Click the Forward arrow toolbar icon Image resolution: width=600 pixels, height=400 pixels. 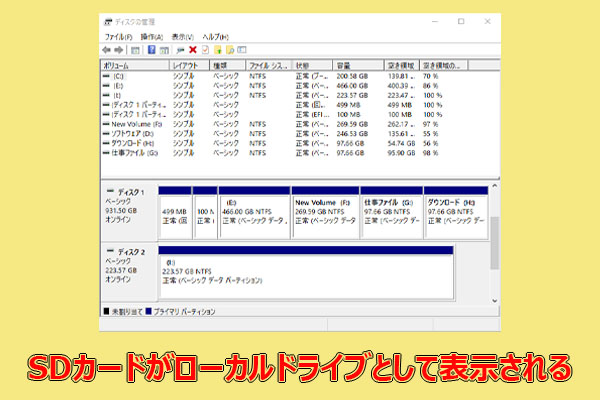(x=119, y=50)
